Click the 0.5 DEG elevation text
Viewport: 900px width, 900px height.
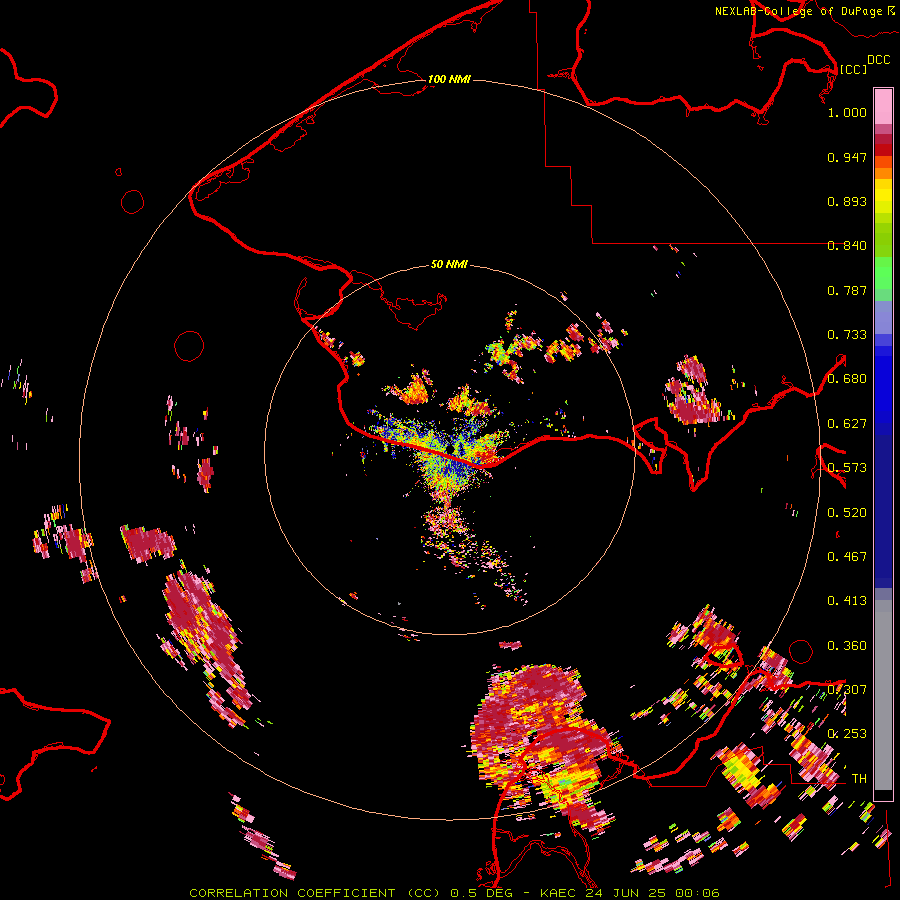coord(481,893)
